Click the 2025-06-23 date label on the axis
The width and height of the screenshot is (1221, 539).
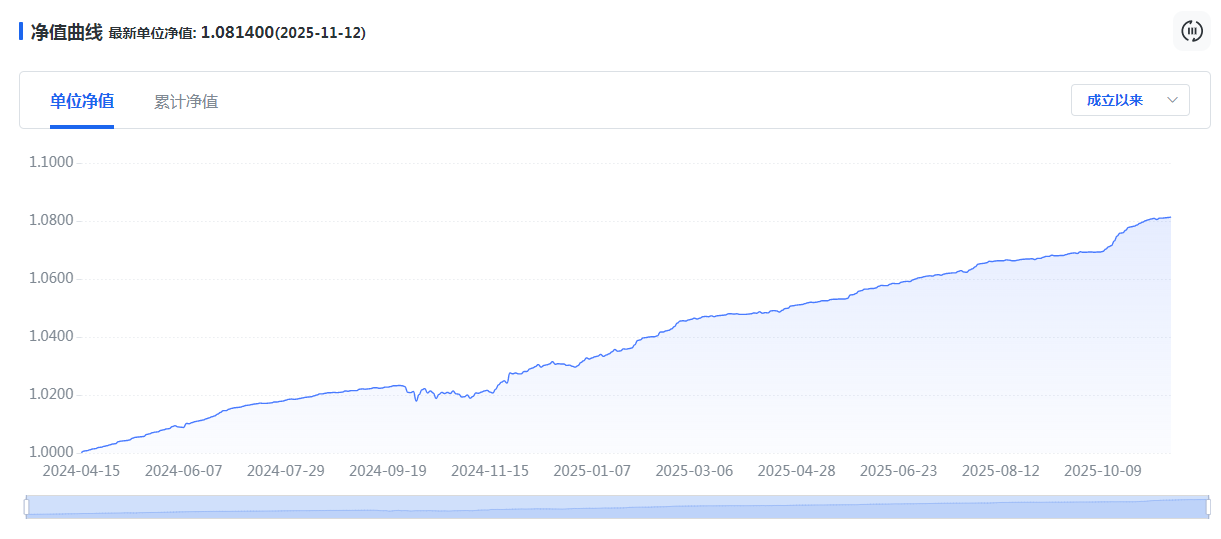898,470
